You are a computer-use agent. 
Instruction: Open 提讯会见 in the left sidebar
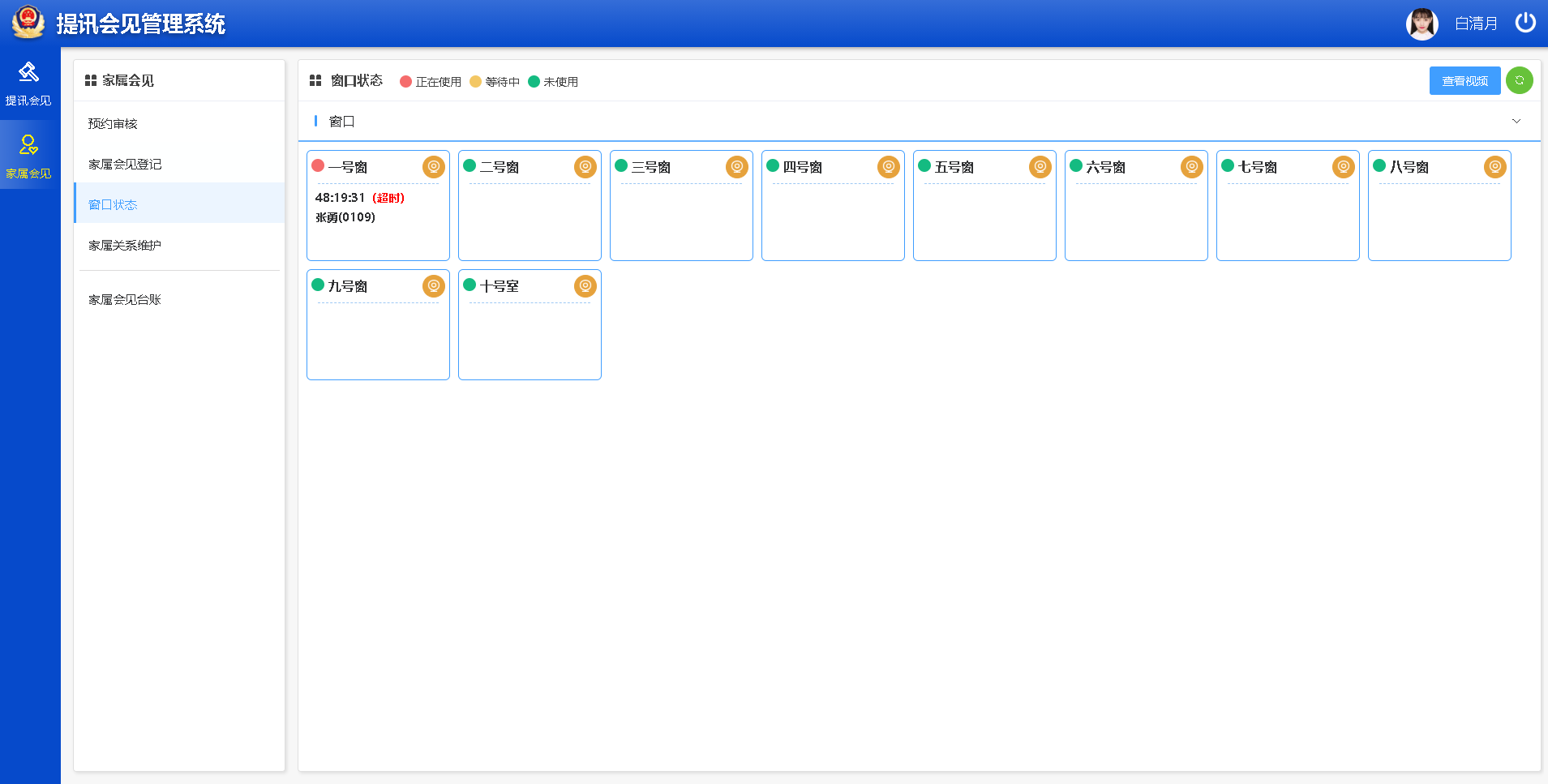28,84
